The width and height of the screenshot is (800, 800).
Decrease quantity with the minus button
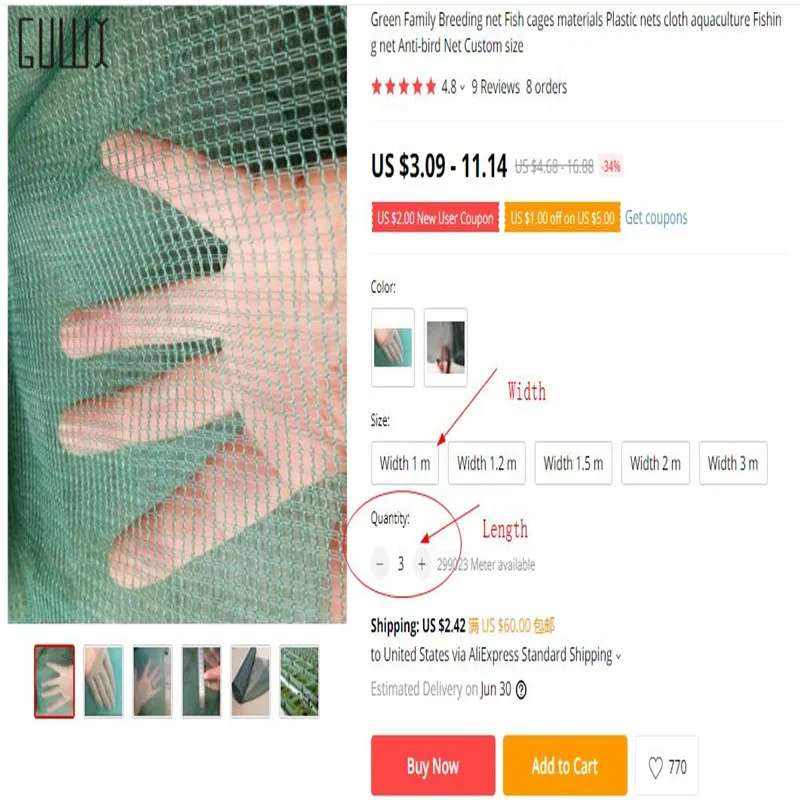(x=380, y=564)
